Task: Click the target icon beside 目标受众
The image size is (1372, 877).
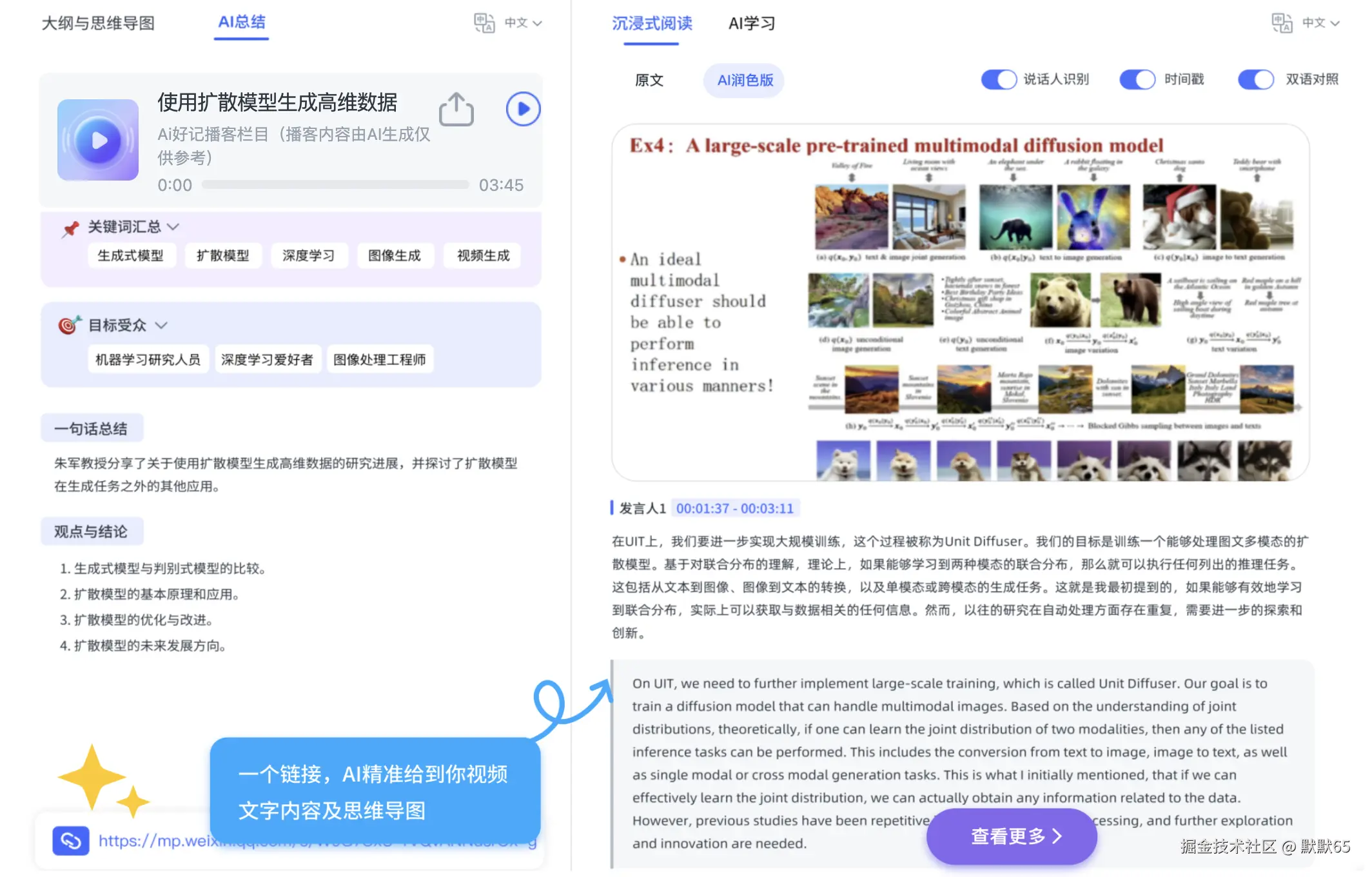Action: click(x=69, y=325)
